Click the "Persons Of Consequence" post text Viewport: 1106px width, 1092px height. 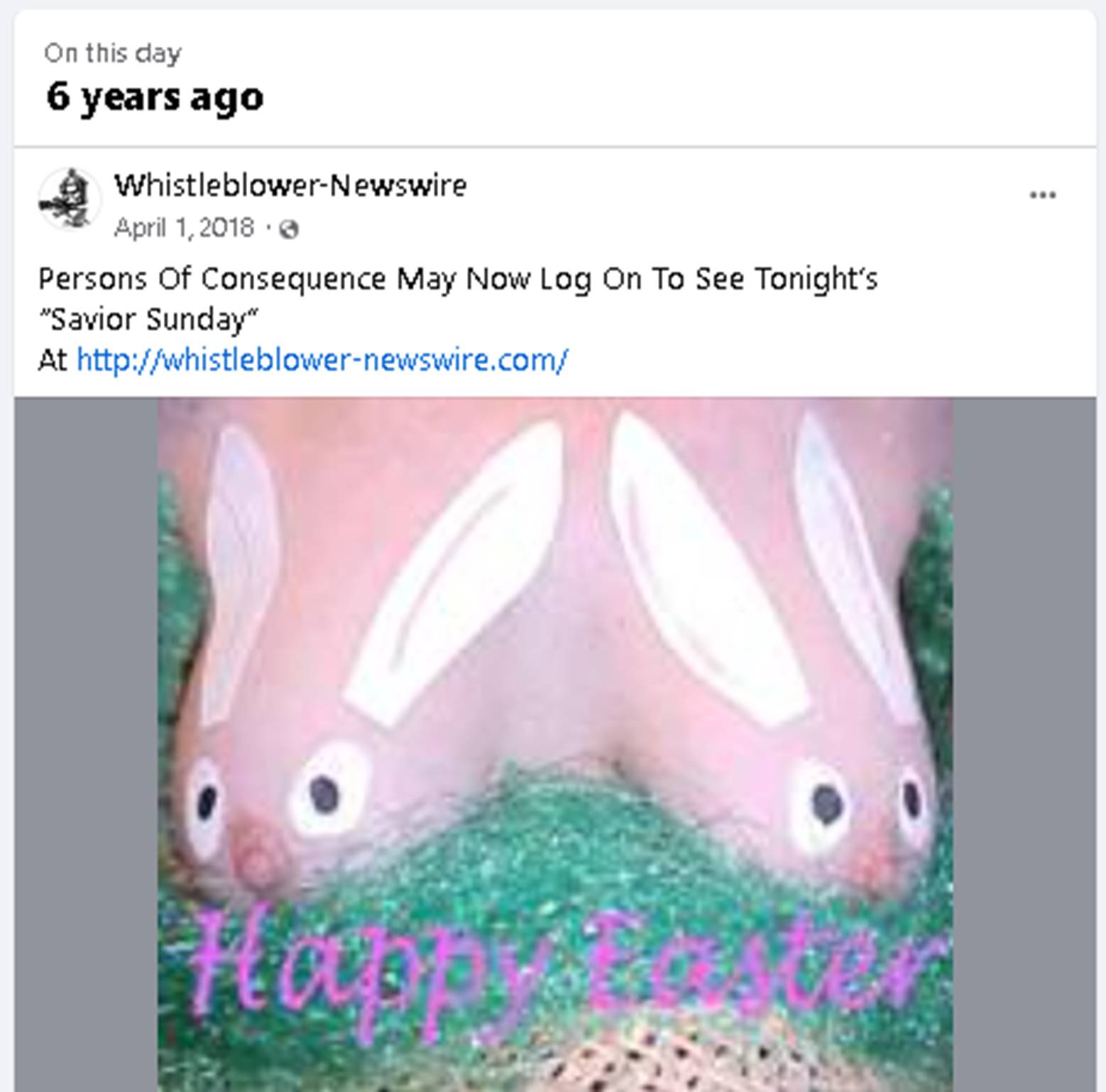point(212,279)
